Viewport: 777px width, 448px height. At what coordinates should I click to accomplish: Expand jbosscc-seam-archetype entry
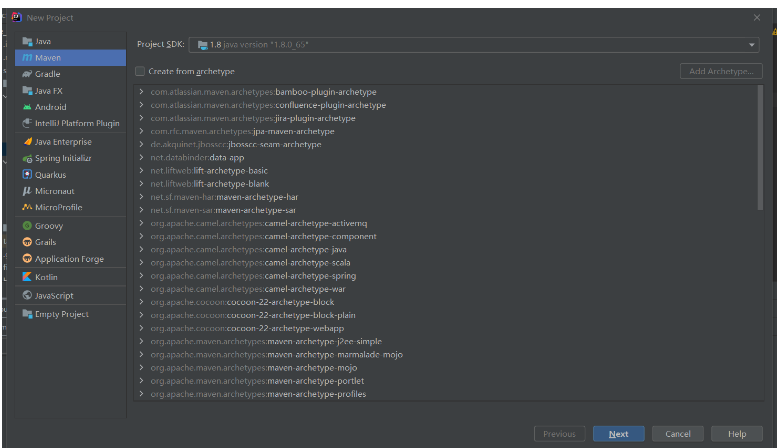141,144
